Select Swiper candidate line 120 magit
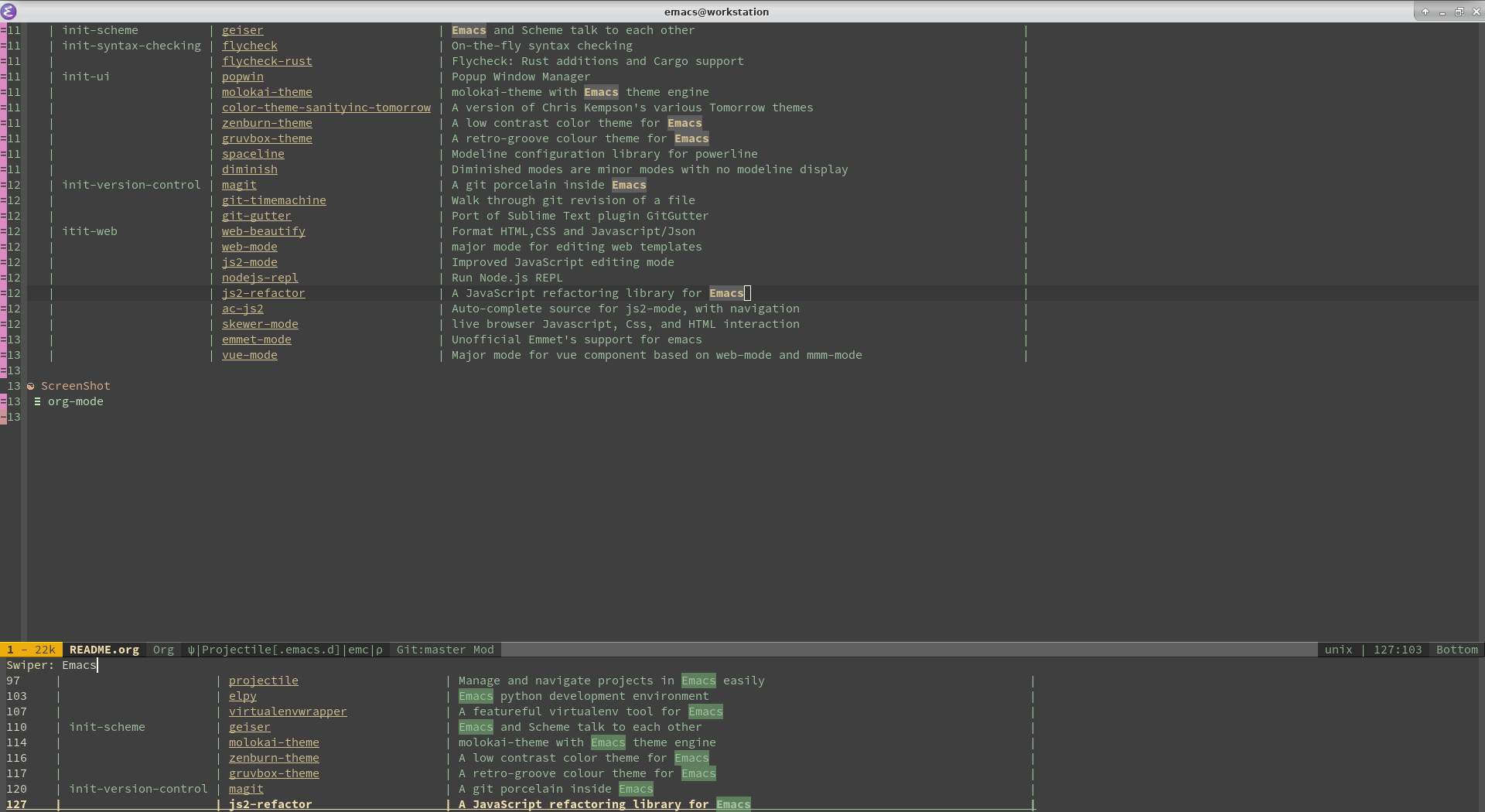 point(518,789)
